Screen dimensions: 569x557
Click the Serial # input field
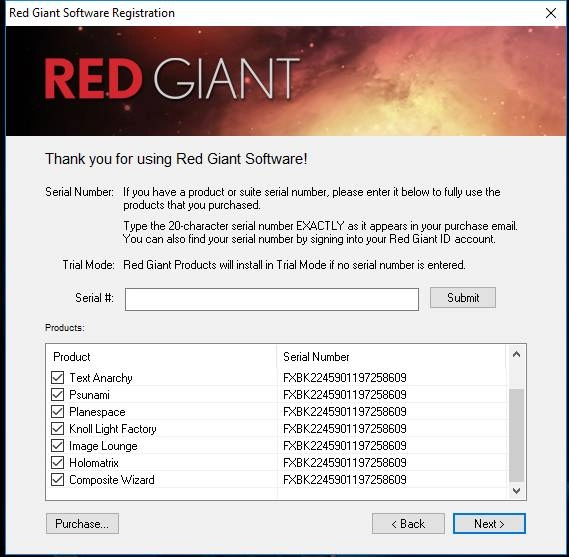point(272,299)
